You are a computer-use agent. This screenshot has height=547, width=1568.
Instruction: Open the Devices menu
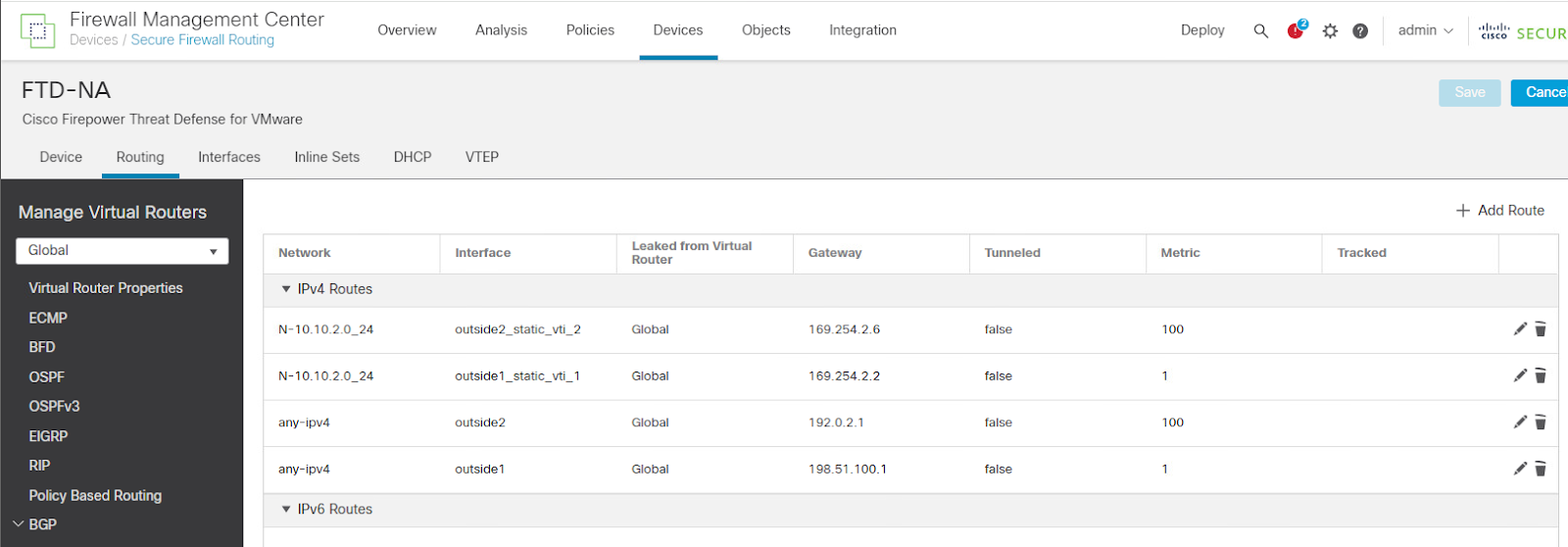coord(678,30)
